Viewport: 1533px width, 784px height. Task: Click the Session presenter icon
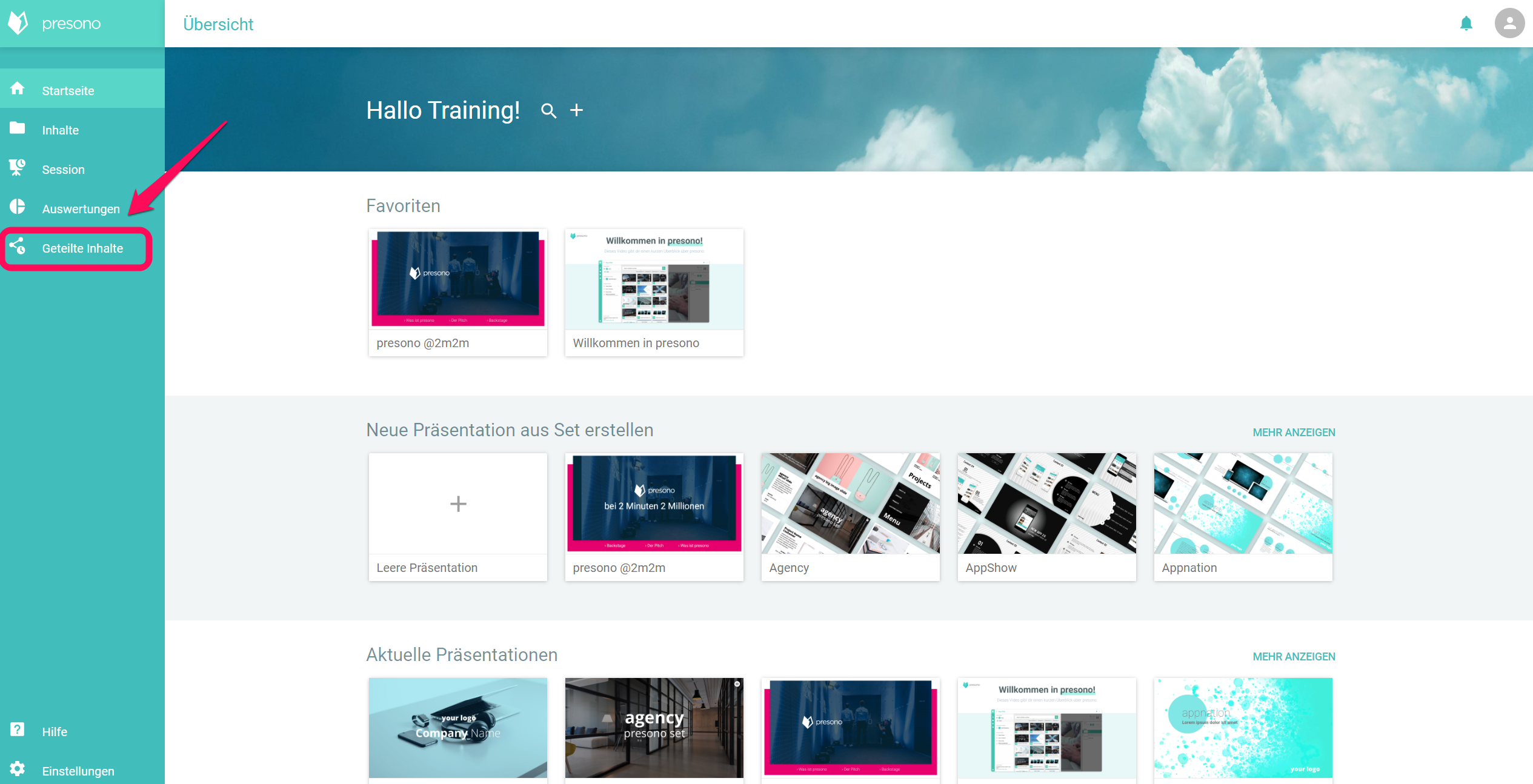(x=18, y=167)
